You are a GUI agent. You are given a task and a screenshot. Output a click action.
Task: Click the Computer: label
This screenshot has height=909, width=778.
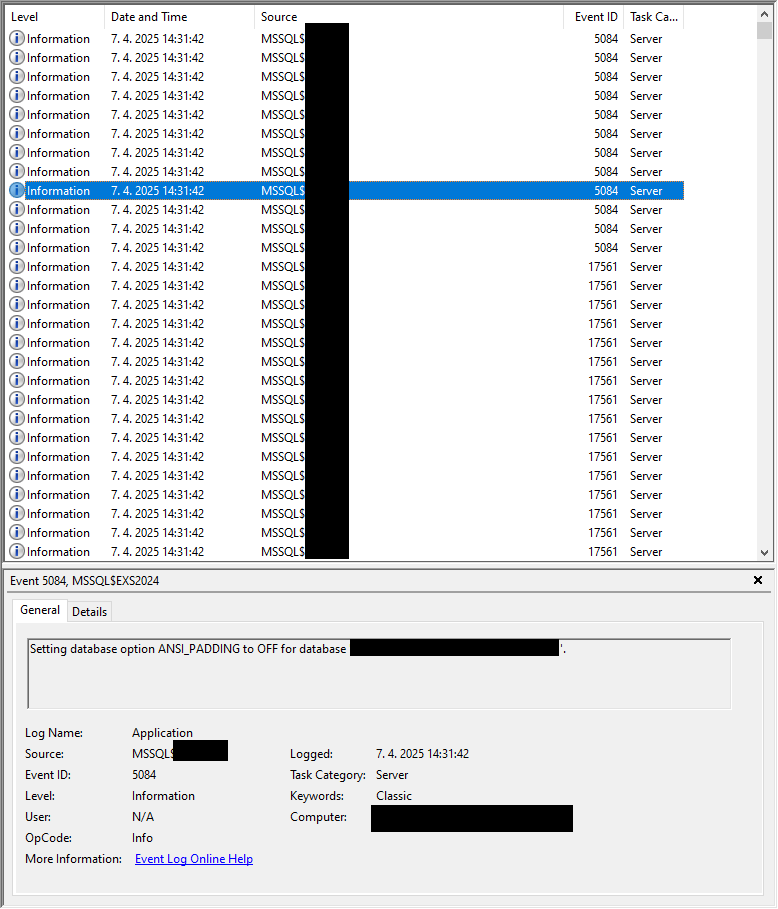[x=318, y=817]
